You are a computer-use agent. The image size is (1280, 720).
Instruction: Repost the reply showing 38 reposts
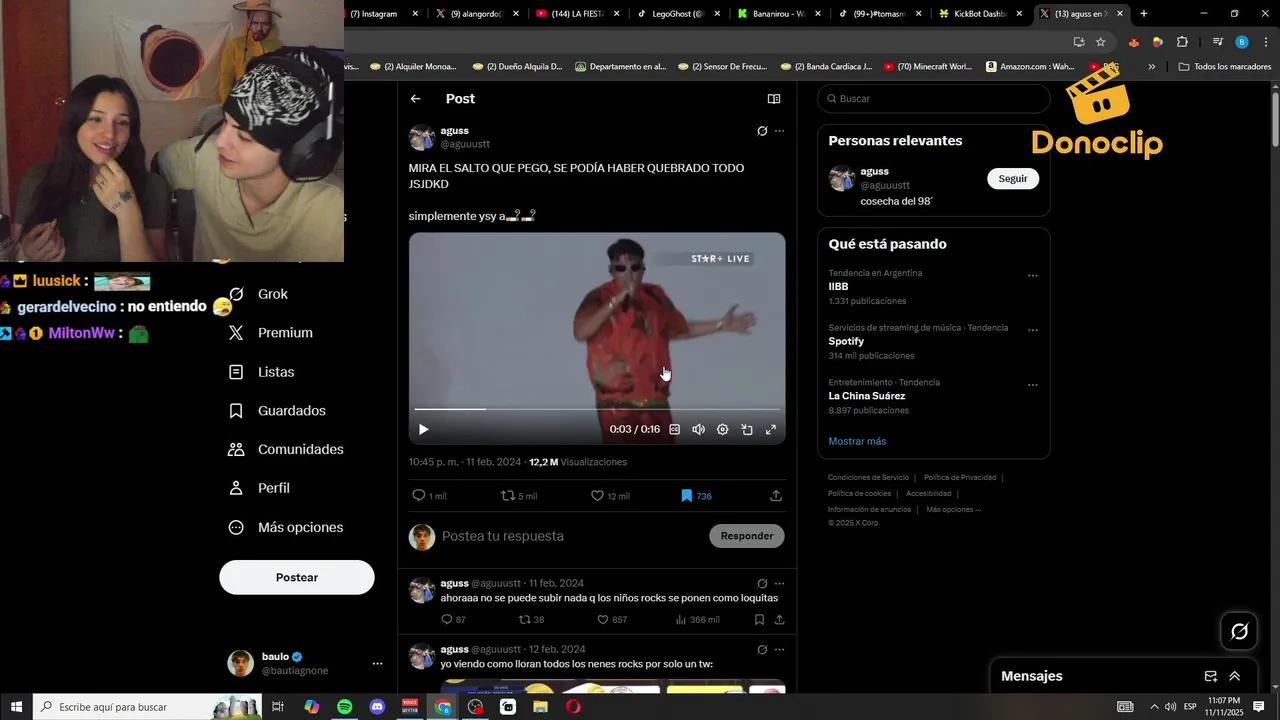pyautogui.click(x=524, y=620)
